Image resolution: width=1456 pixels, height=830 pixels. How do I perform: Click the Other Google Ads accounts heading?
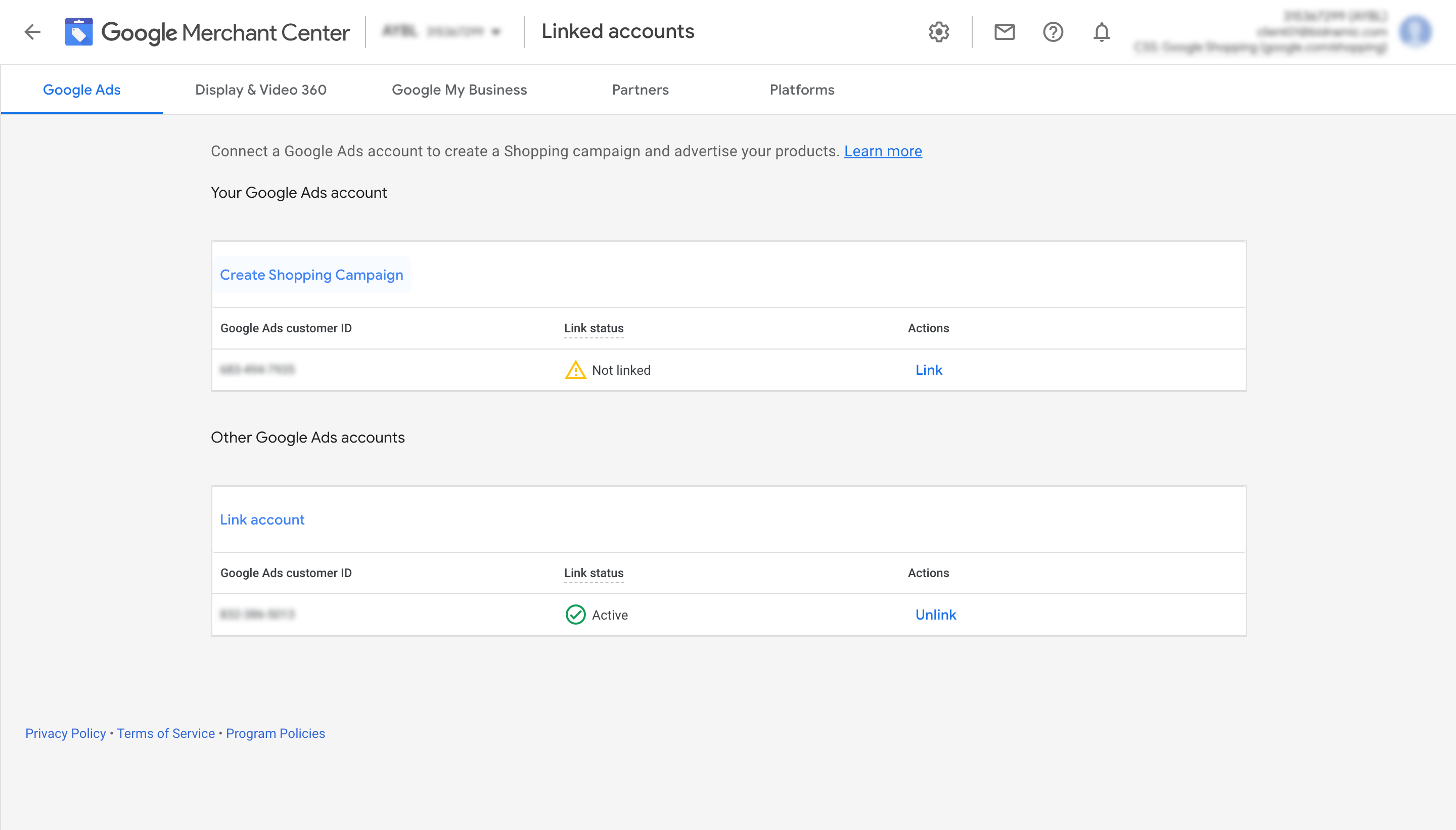pyautogui.click(x=307, y=437)
